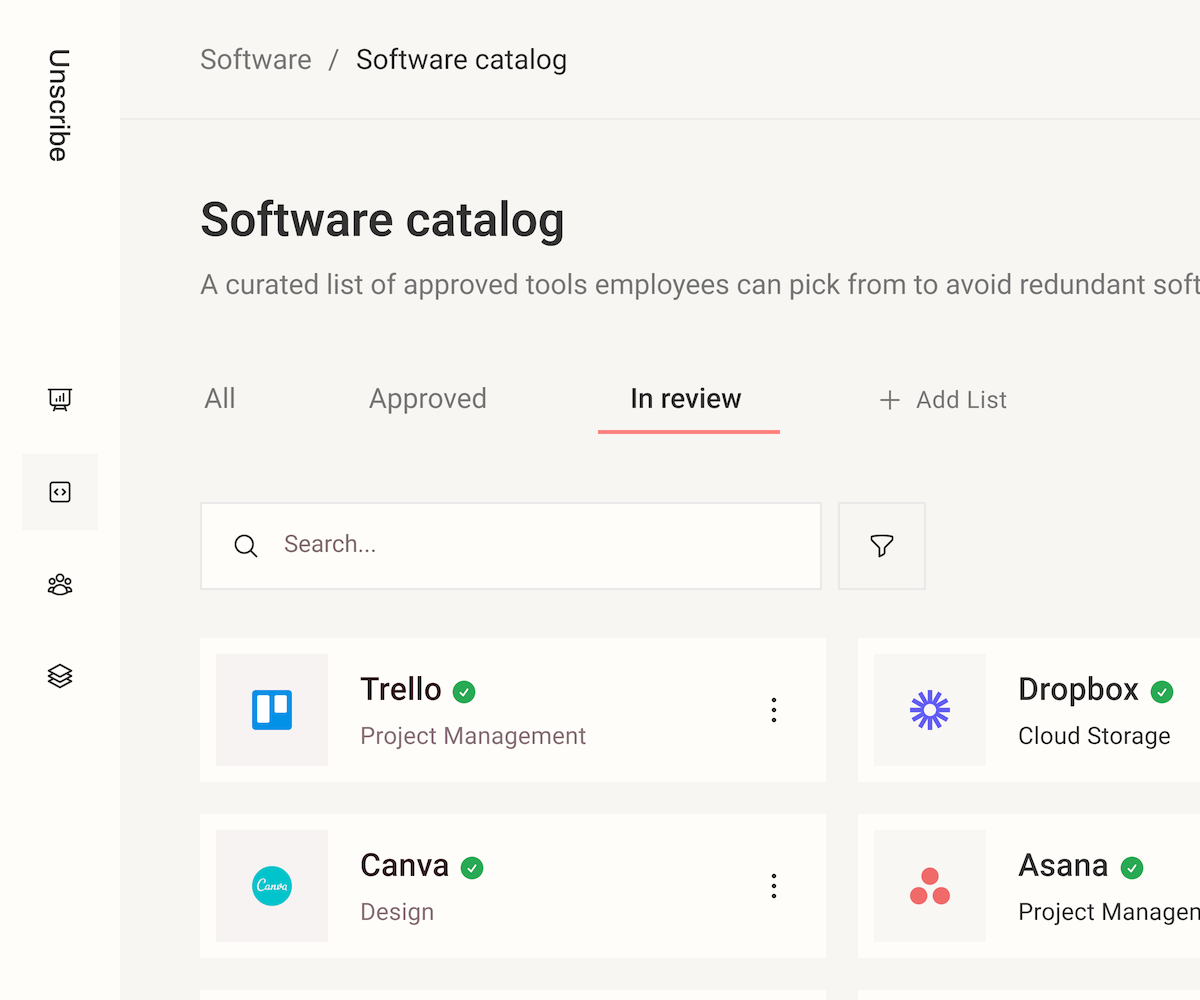Open the Trello app title

pos(401,690)
